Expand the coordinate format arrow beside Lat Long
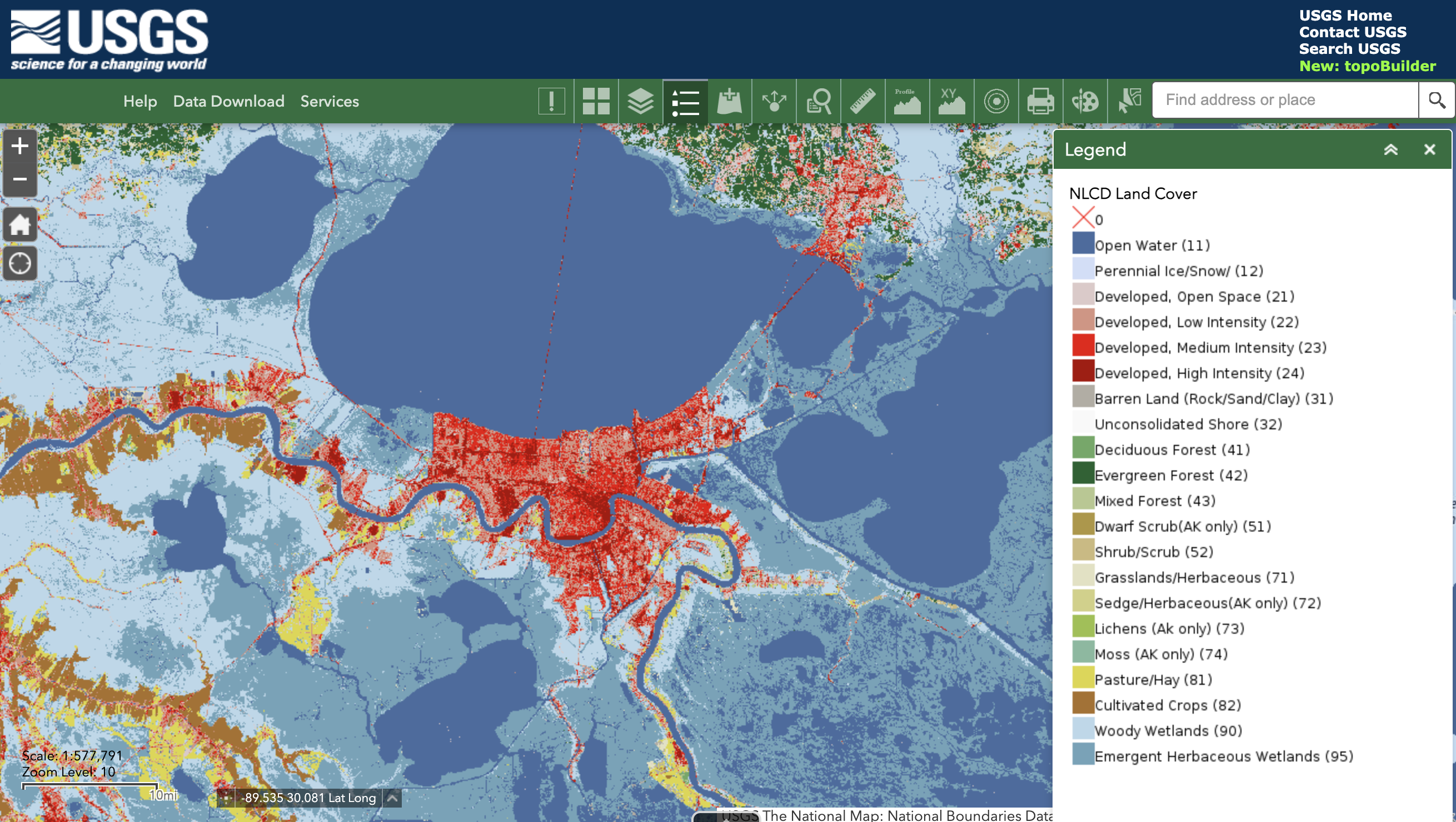 click(x=392, y=798)
